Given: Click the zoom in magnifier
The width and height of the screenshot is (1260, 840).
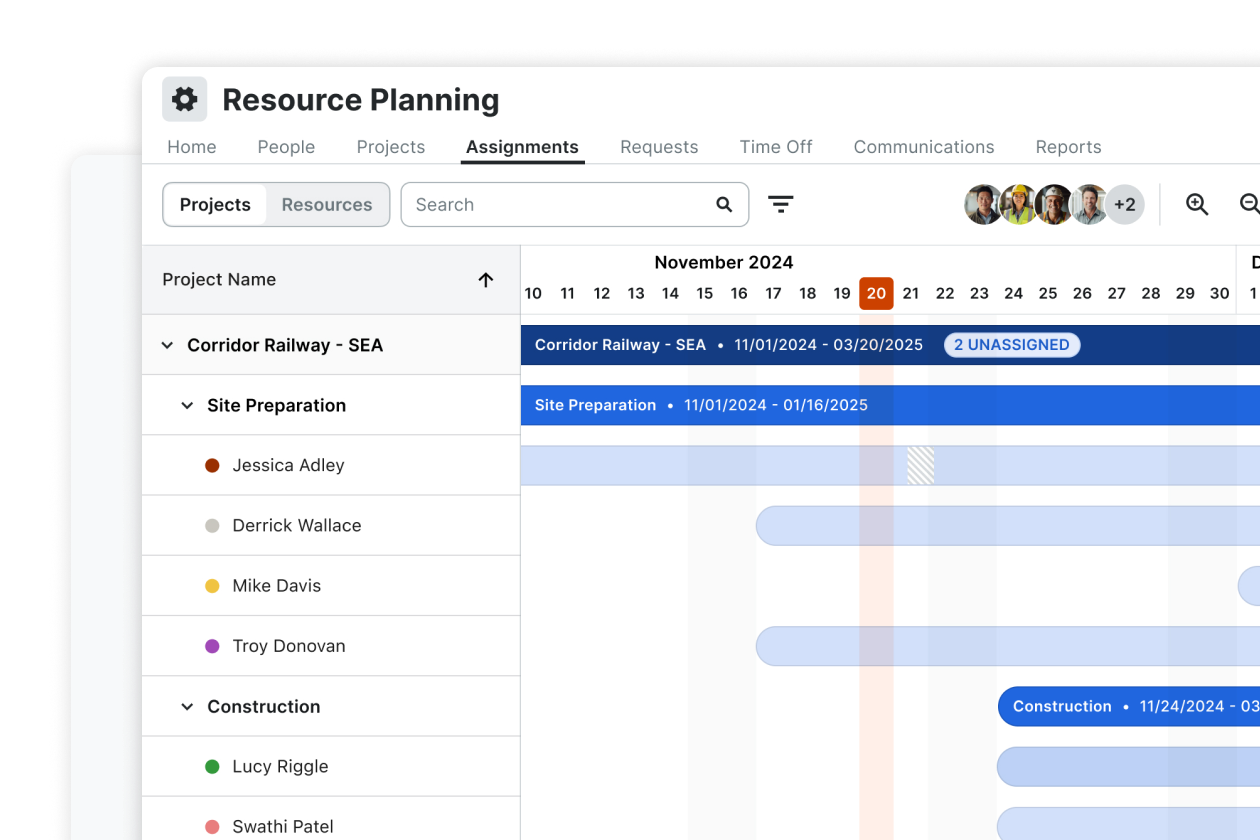Looking at the screenshot, I should [1197, 205].
